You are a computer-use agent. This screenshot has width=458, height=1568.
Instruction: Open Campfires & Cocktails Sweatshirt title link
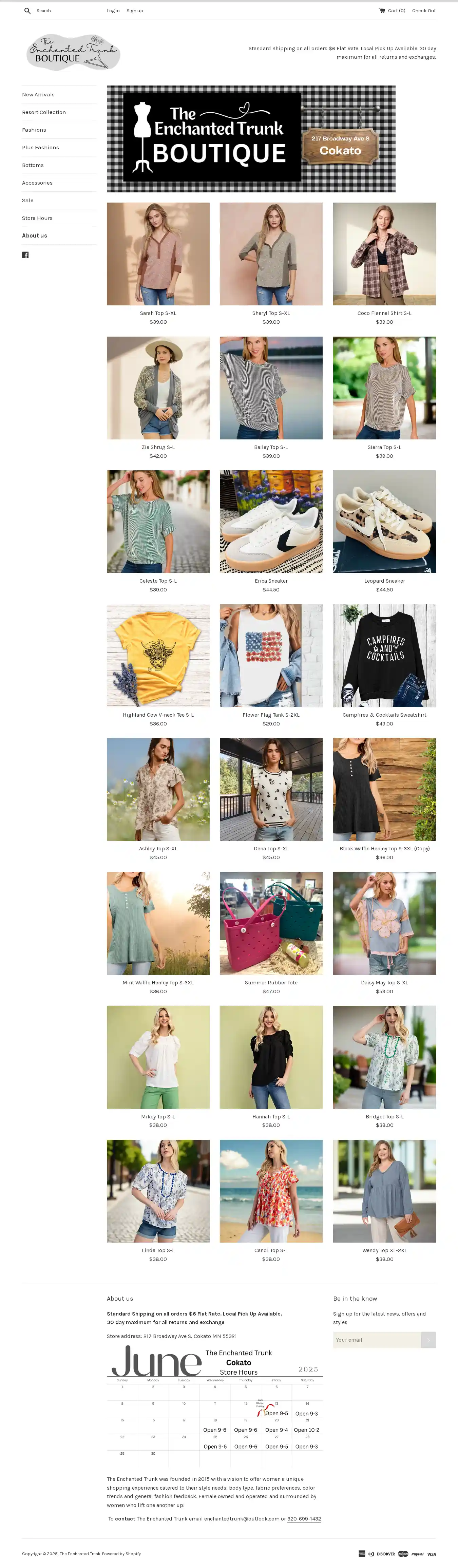click(x=384, y=715)
